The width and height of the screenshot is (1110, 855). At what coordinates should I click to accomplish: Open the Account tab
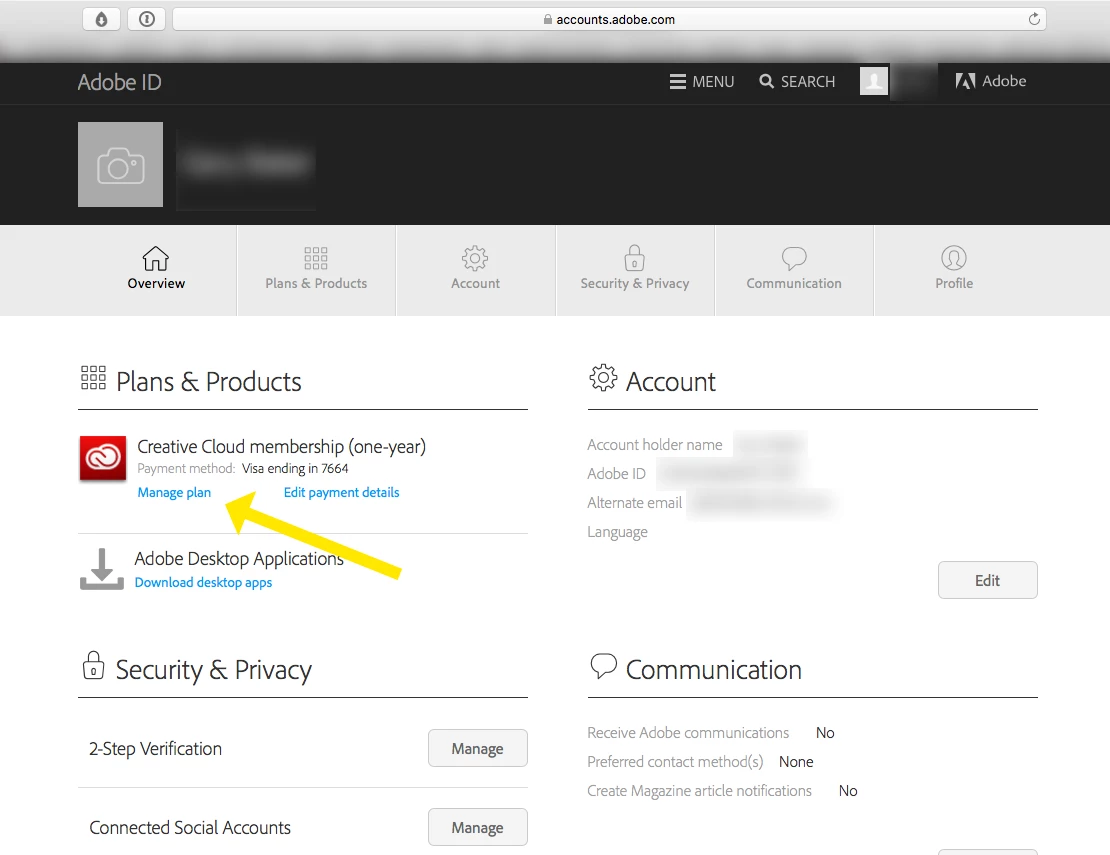pyautogui.click(x=476, y=269)
